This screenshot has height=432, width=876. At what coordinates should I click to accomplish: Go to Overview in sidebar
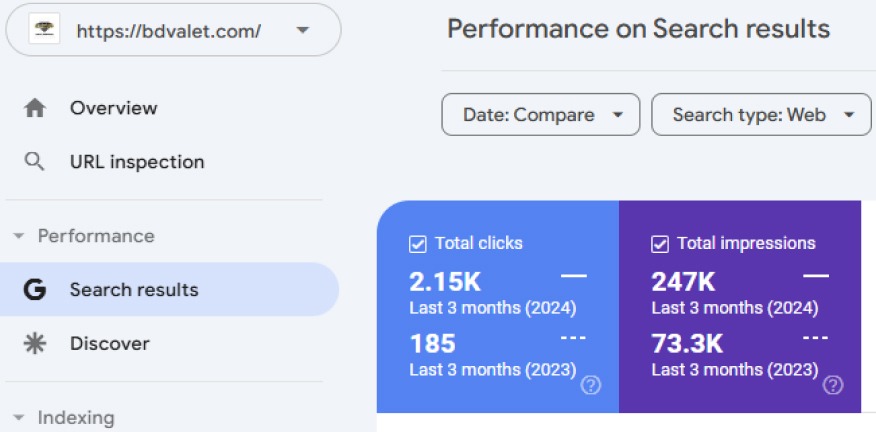point(114,108)
